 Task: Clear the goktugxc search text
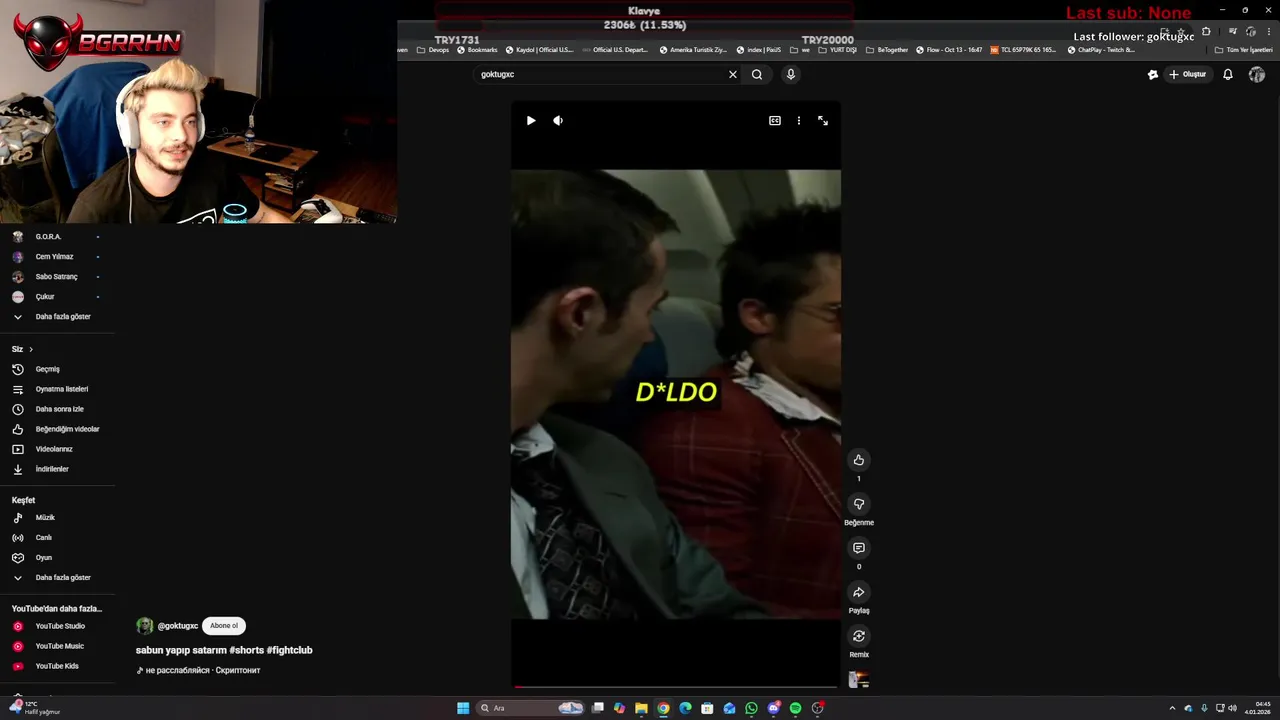tap(732, 74)
